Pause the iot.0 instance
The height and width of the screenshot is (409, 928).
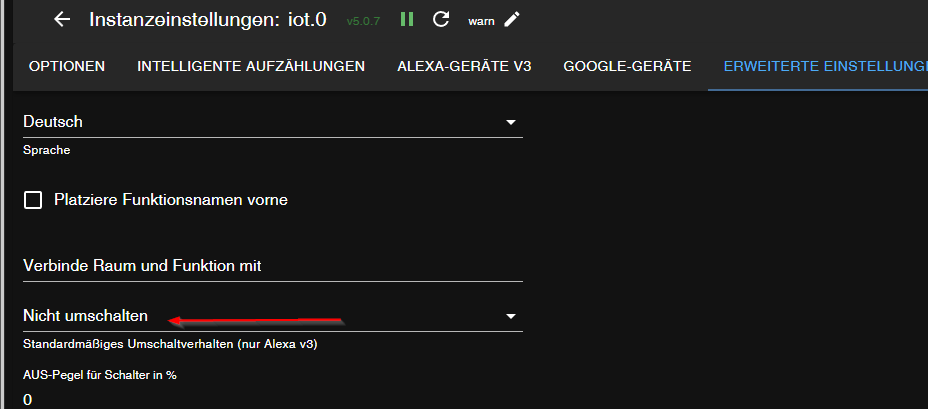(407, 19)
